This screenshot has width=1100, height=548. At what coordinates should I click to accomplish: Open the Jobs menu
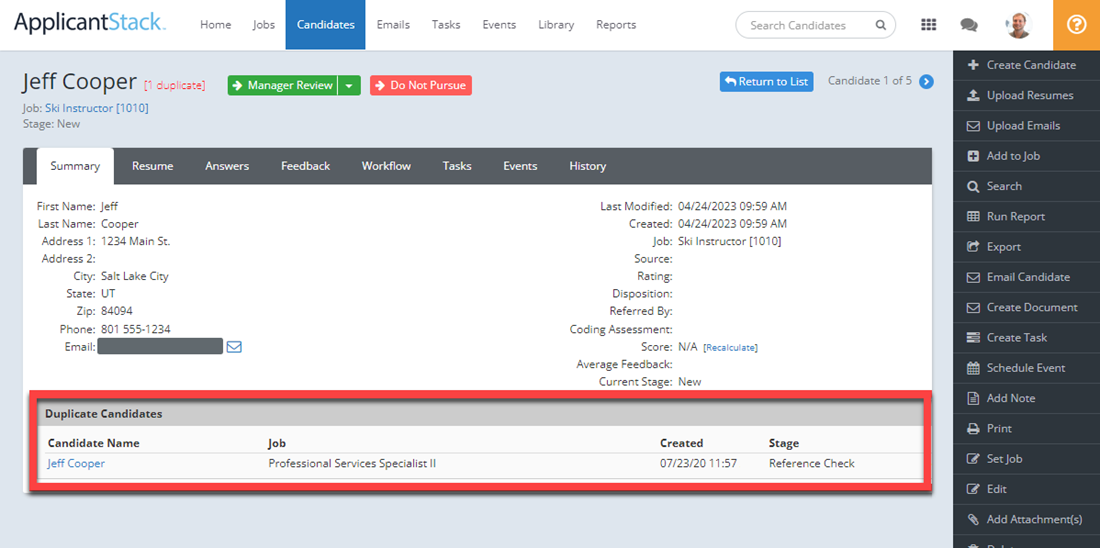264,25
